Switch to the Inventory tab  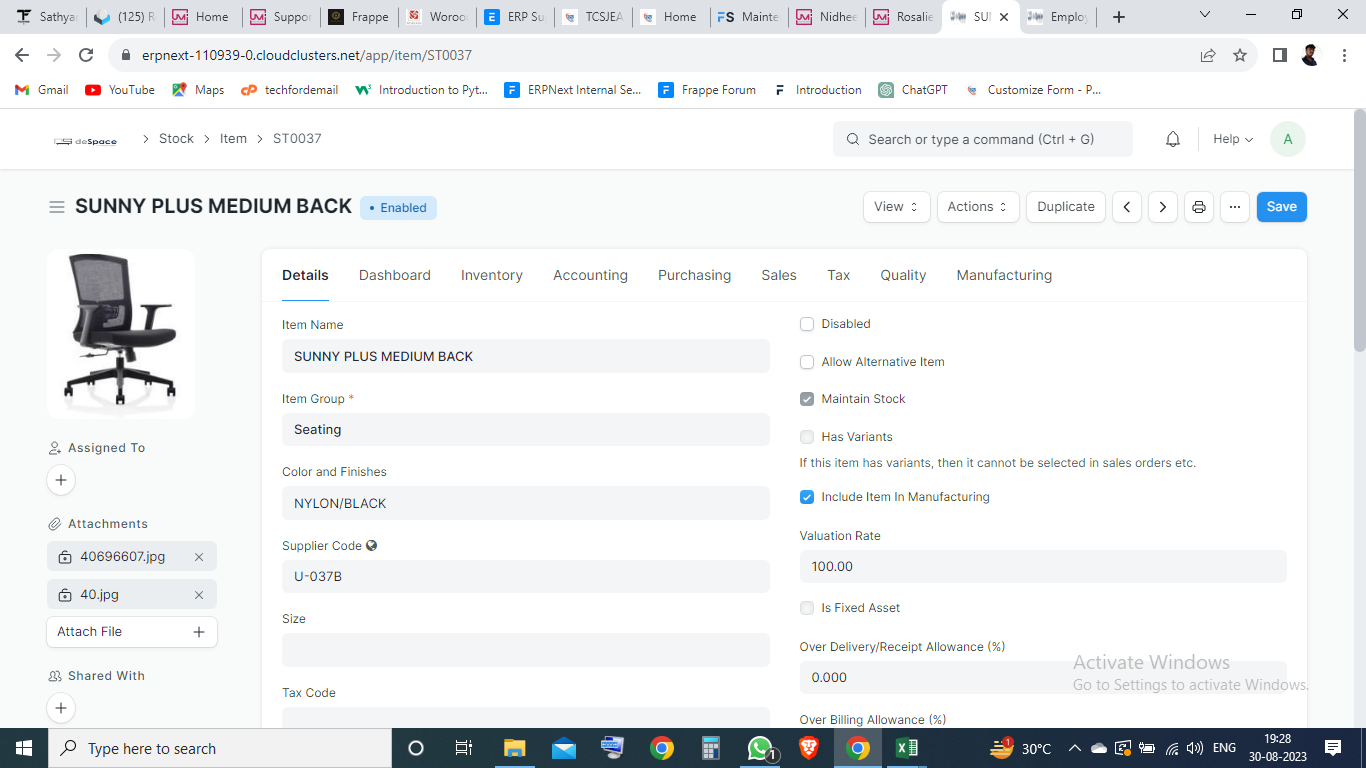pyautogui.click(x=491, y=276)
